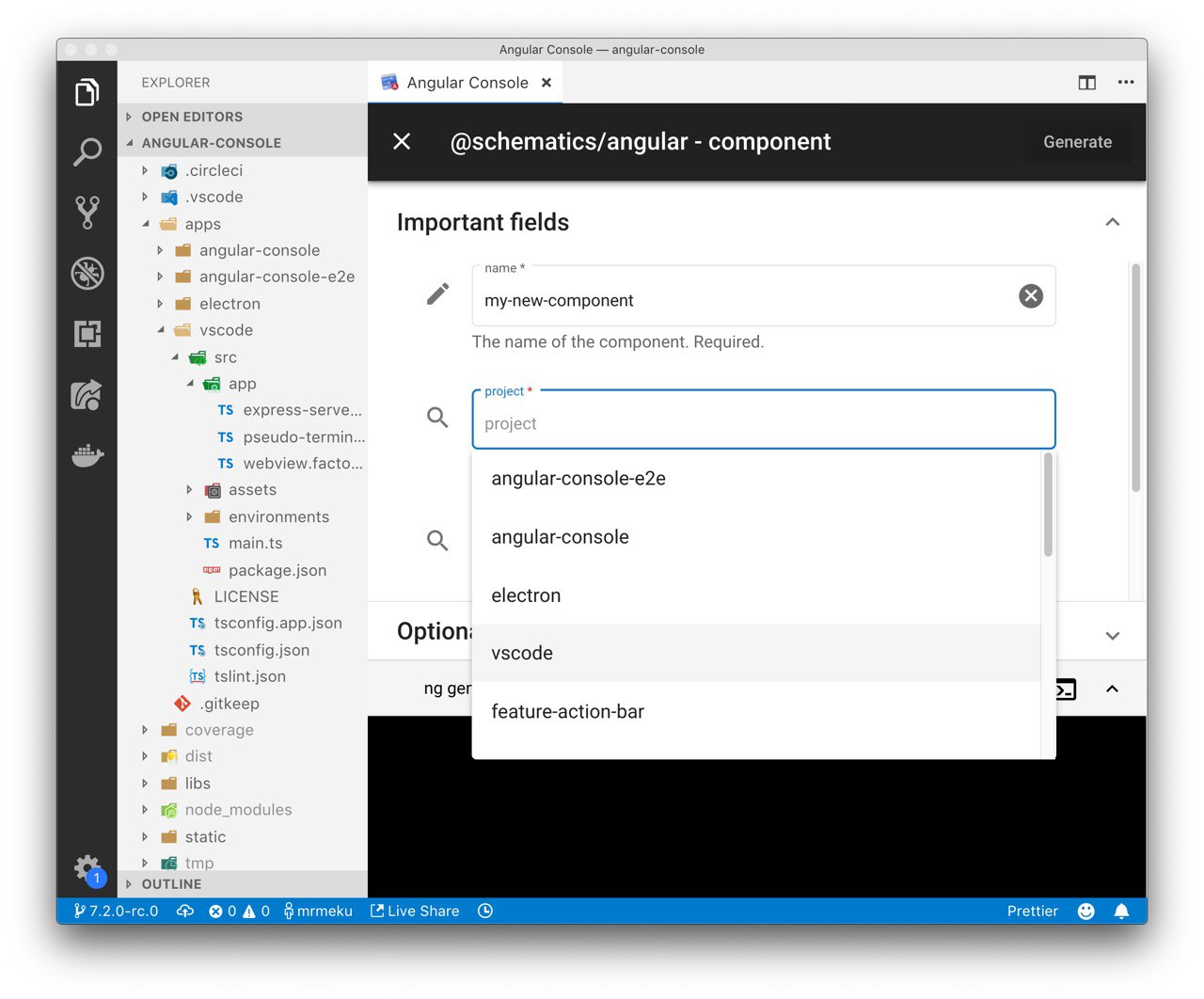Click the form vertical scrollbar
1204x999 pixels.
(x=1135, y=378)
